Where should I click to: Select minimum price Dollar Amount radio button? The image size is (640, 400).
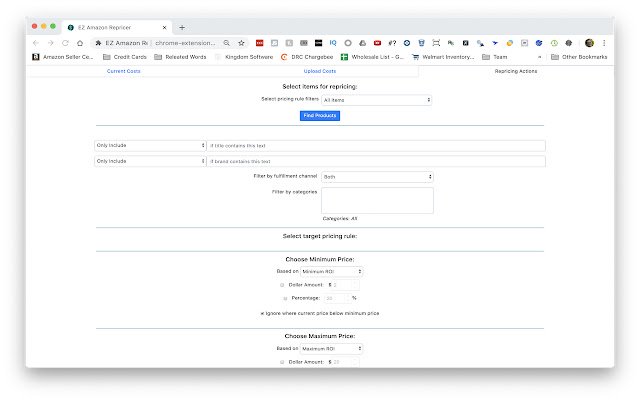click(282, 285)
